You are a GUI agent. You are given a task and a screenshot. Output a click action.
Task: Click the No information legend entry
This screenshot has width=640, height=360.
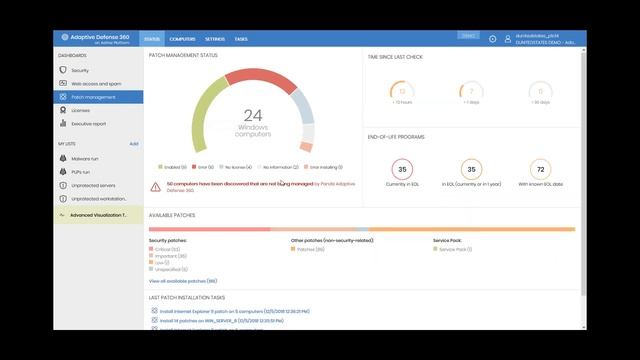[278, 167]
